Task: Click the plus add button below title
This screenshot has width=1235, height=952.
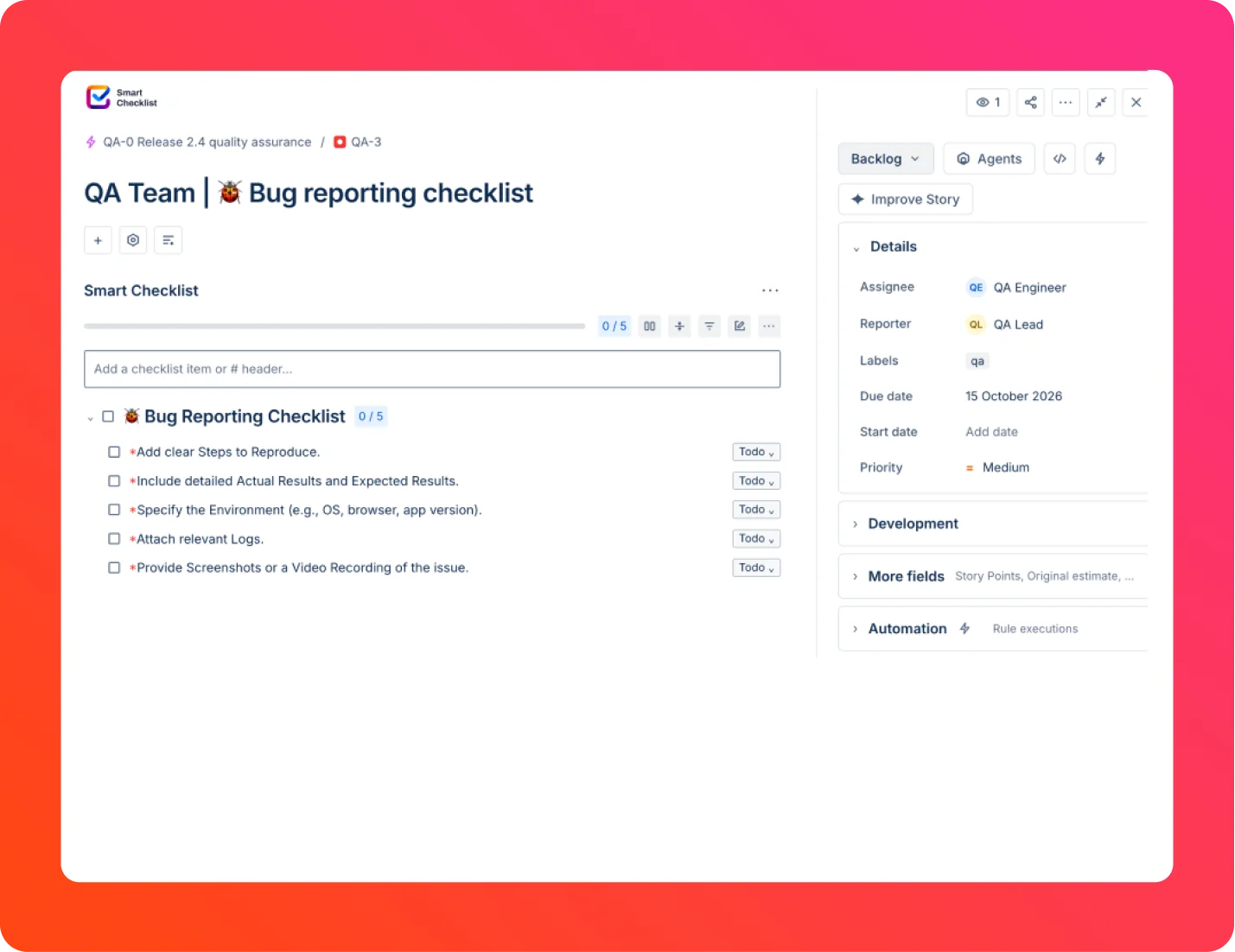Action: pyautogui.click(x=98, y=240)
